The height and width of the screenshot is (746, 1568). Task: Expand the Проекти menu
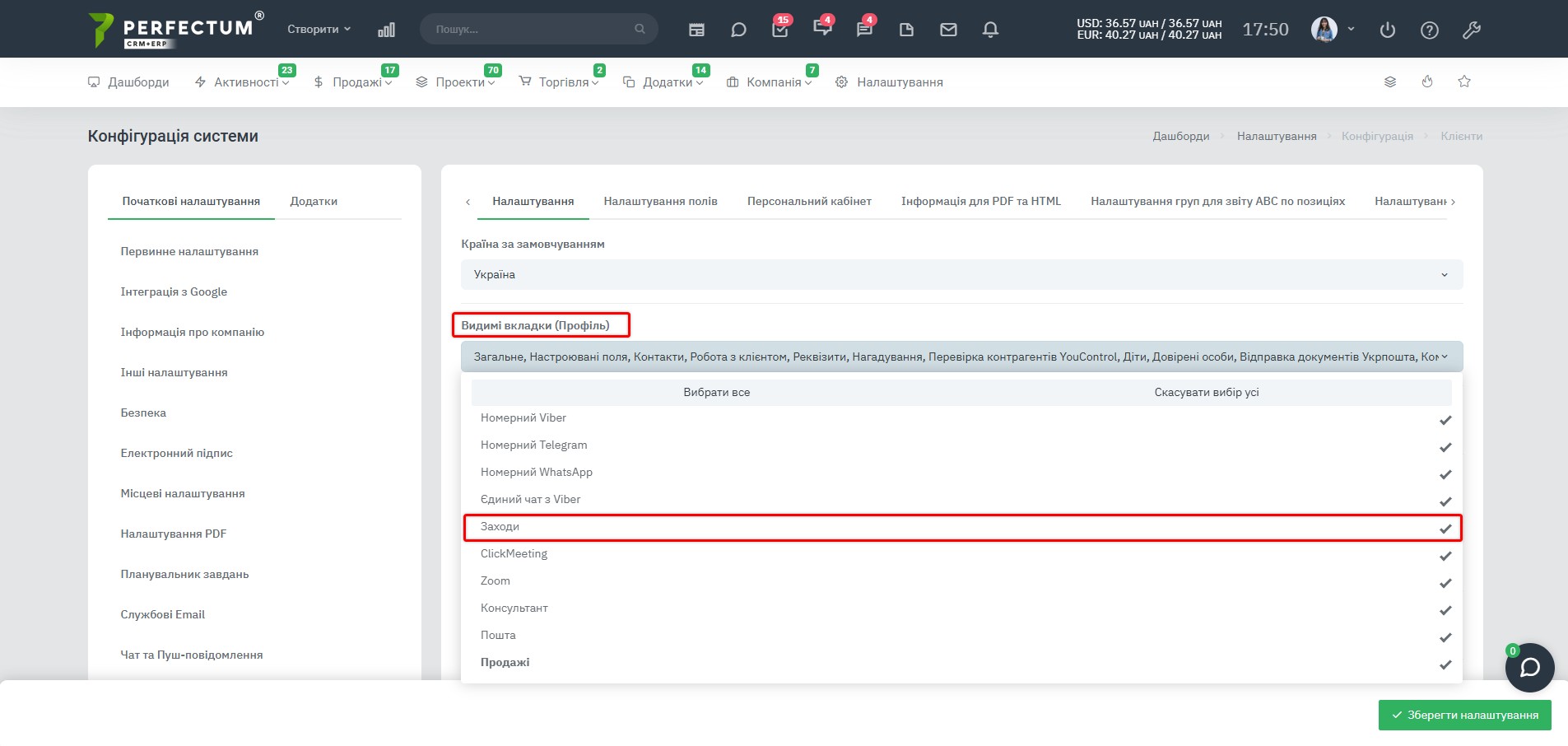point(455,82)
